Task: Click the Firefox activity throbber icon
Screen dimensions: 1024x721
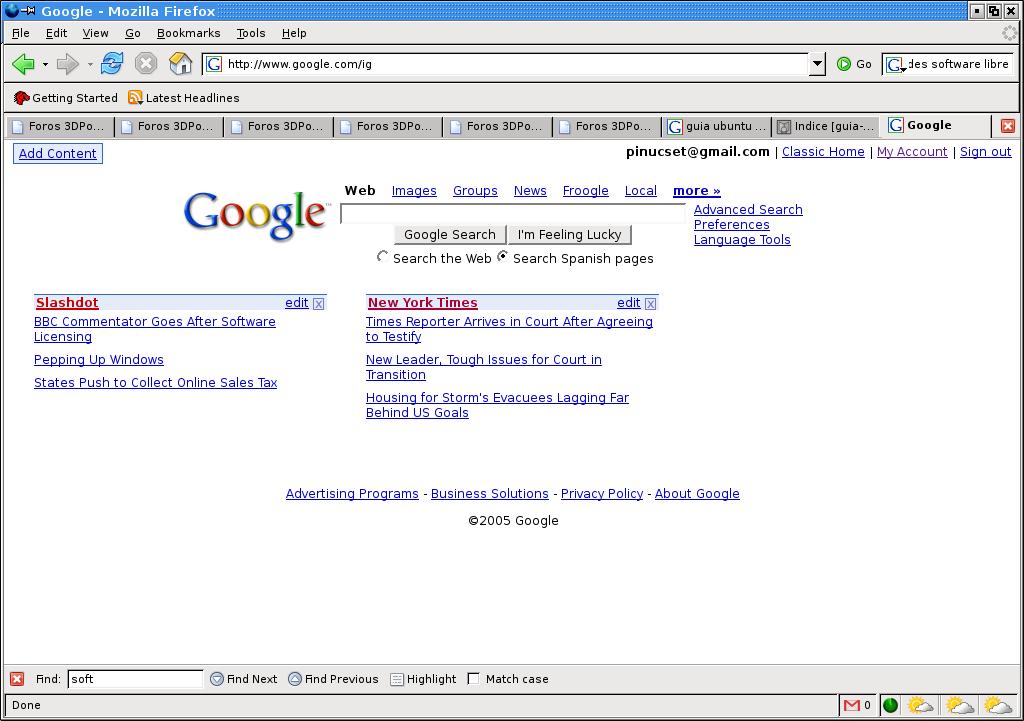Action: (x=1010, y=33)
